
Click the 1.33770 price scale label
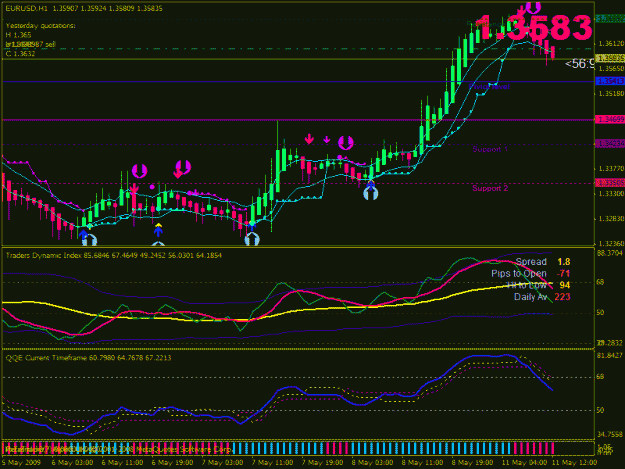coord(611,169)
